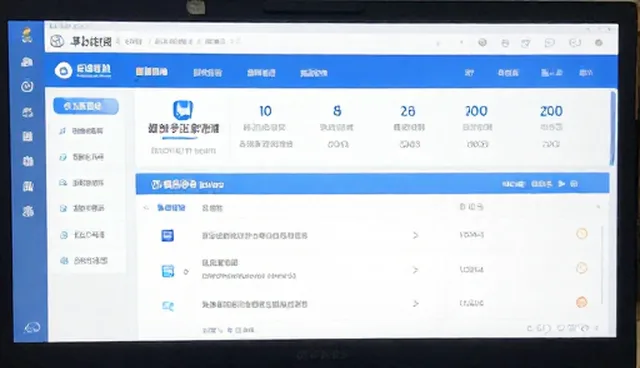Open the rightmost link in blue navigation bar
Screen dimensions: 640x368
(586, 73)
